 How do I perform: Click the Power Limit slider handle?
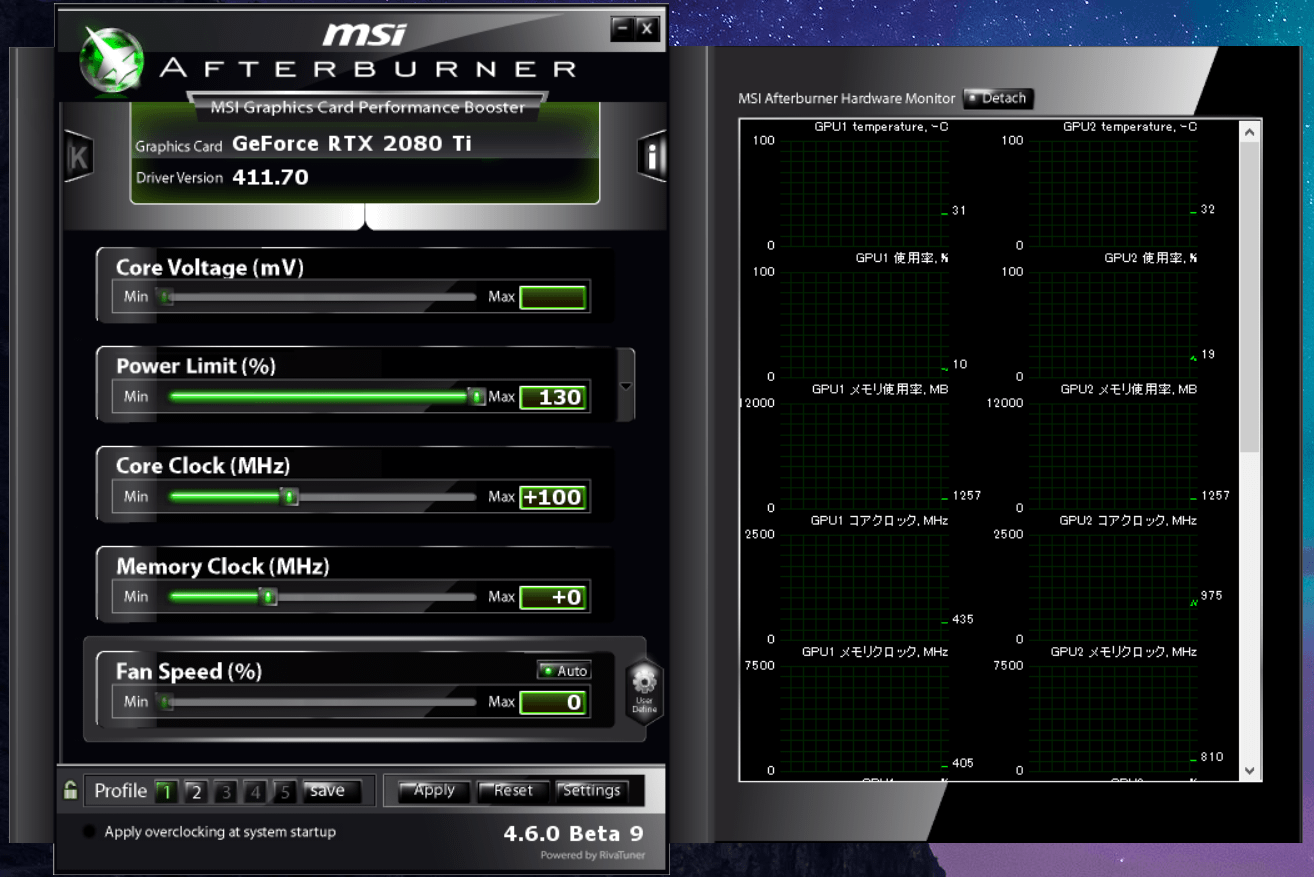click(477, 397)
